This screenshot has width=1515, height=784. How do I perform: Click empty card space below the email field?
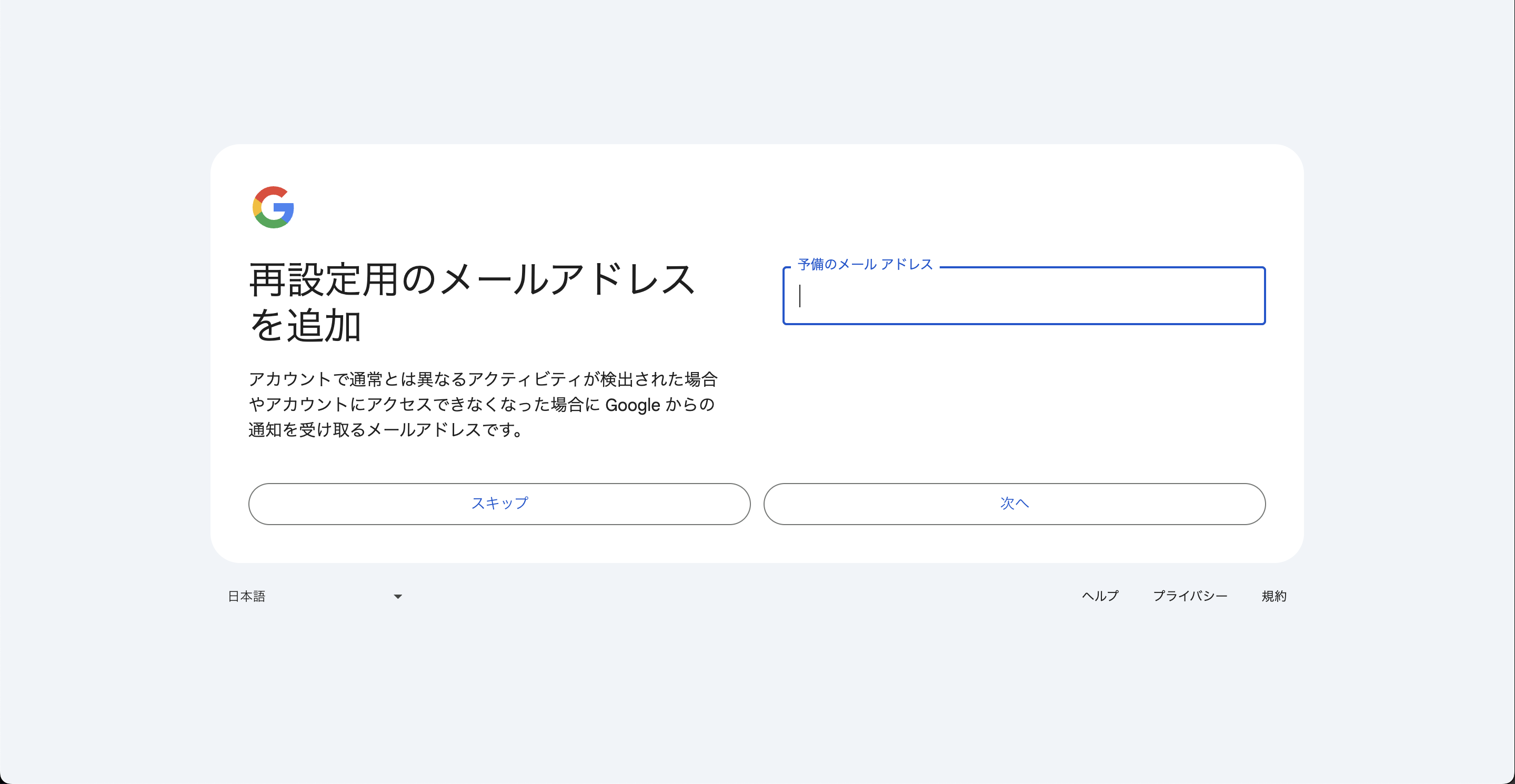point(1024,400)
